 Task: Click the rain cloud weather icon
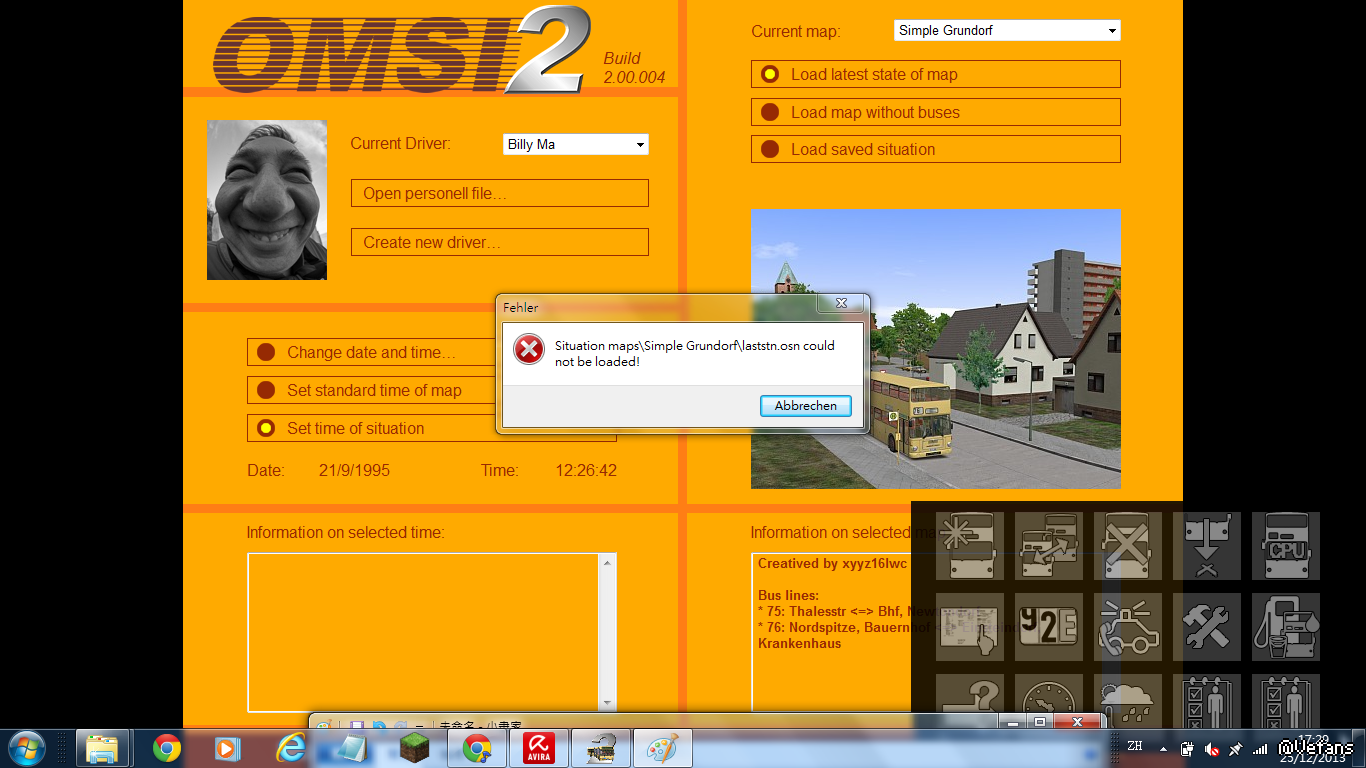tap(1128, 700)
